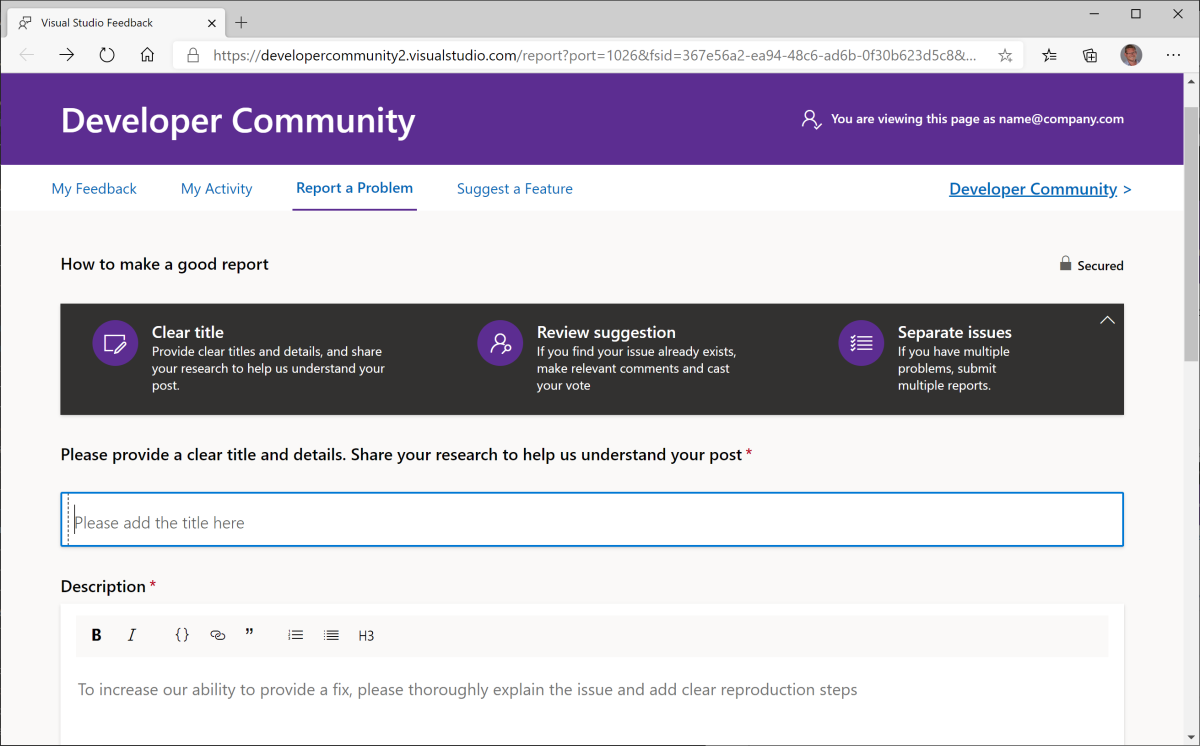The image size is (1200, 746).
Task: Collapse the how-to tips panel chevron
Action: click(x=1106, y=320)
